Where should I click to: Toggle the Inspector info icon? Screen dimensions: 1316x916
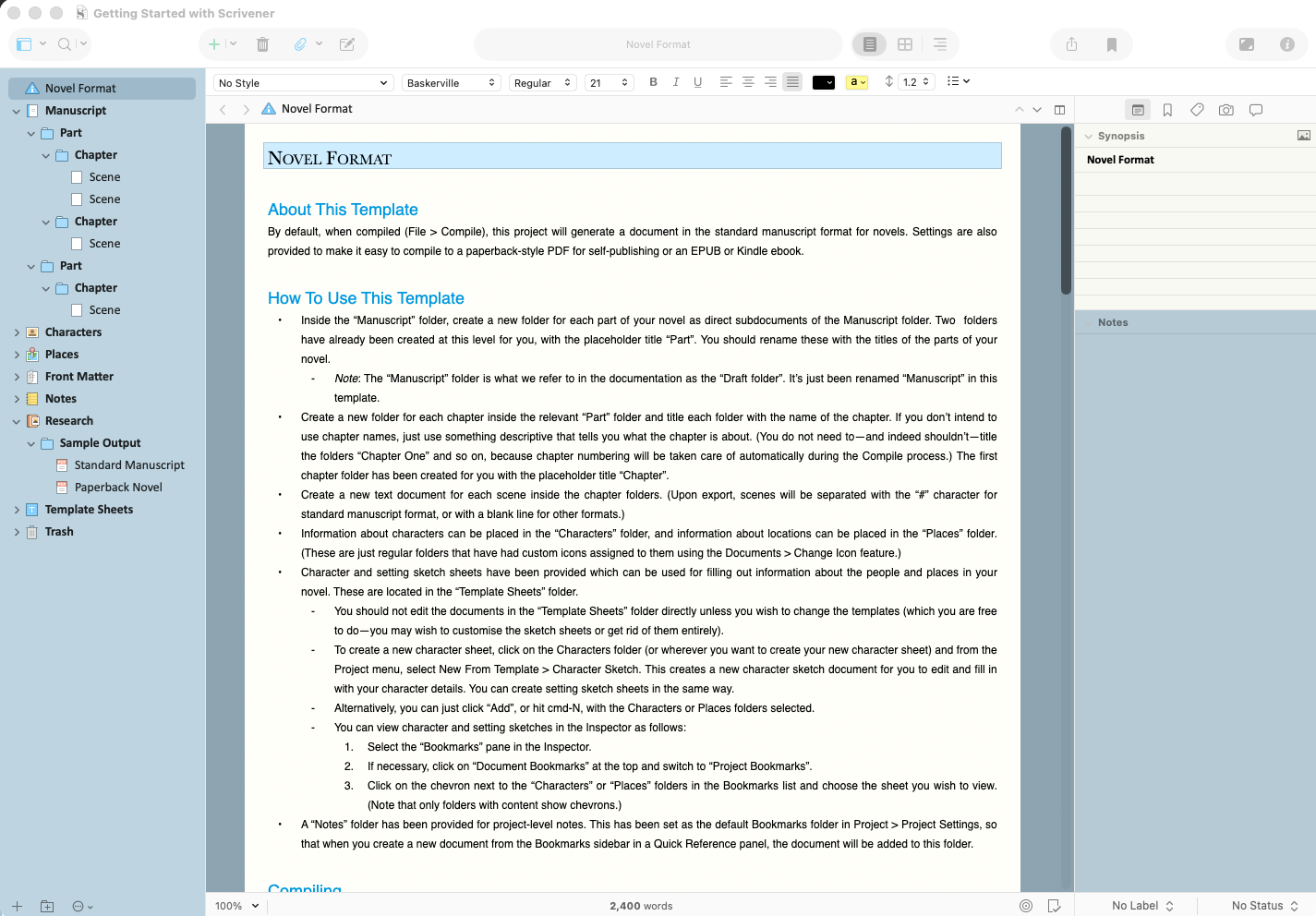click(x=1287, y=44)
